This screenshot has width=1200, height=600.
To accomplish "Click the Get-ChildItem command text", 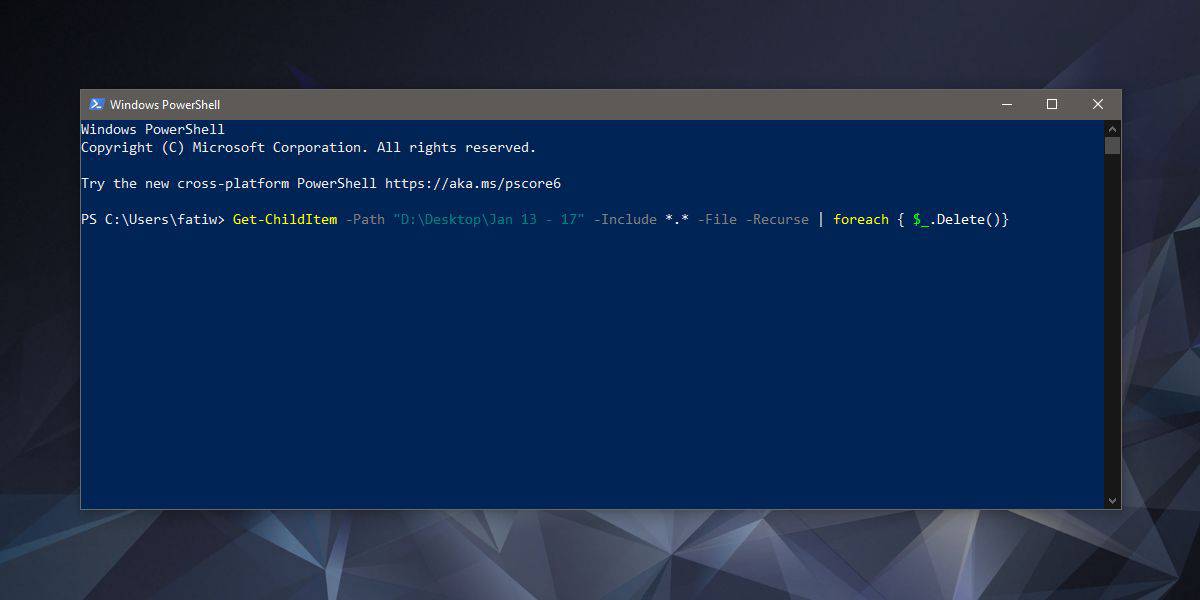I will point(284,219).
